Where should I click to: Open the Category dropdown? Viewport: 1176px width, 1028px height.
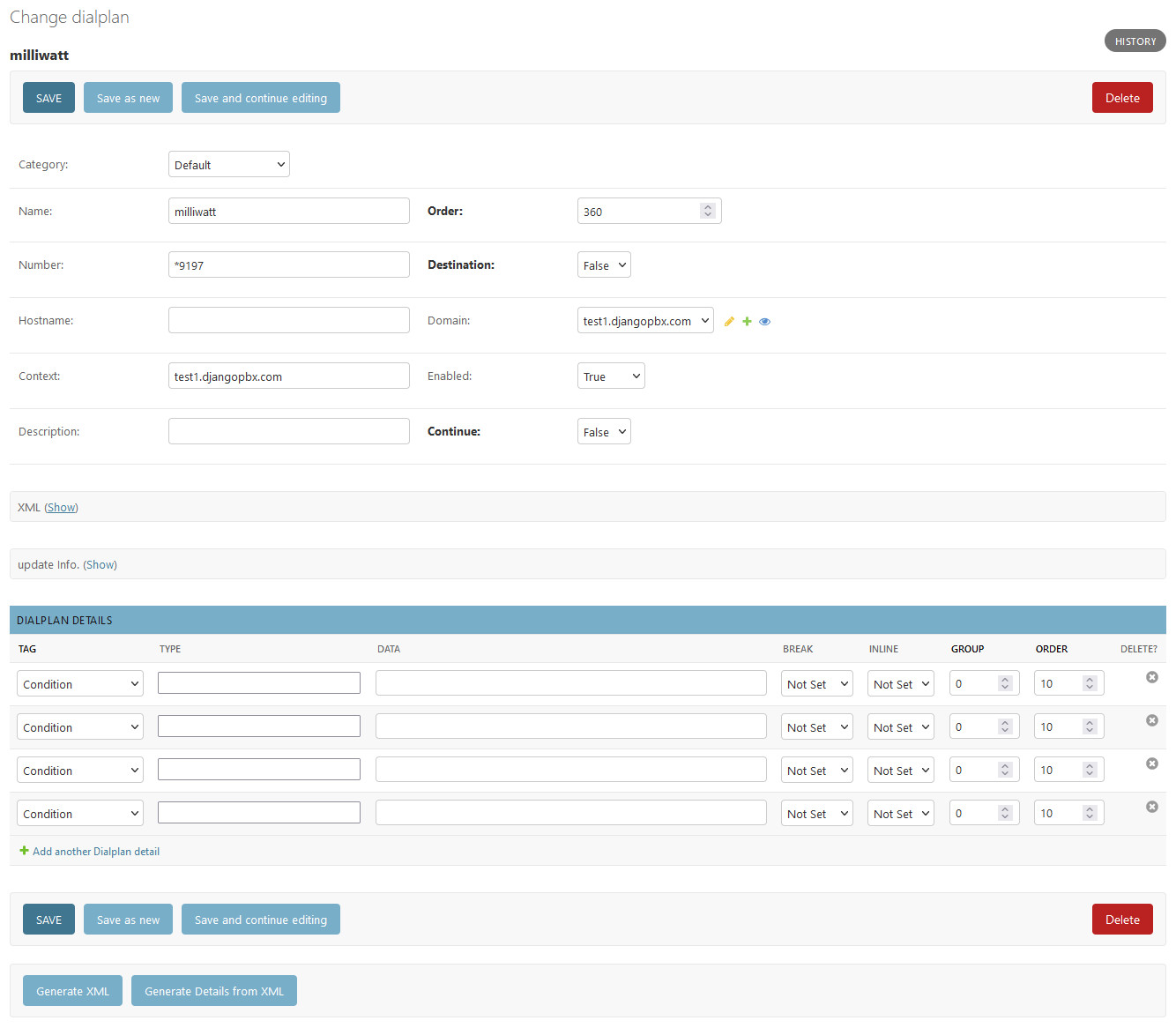click(x=228, y=165)
